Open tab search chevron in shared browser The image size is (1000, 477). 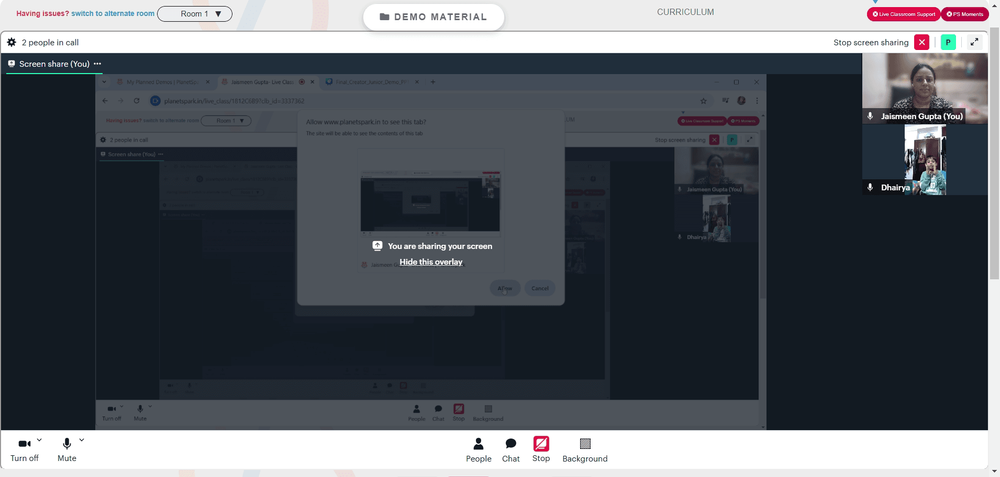(x=105, y=82)
